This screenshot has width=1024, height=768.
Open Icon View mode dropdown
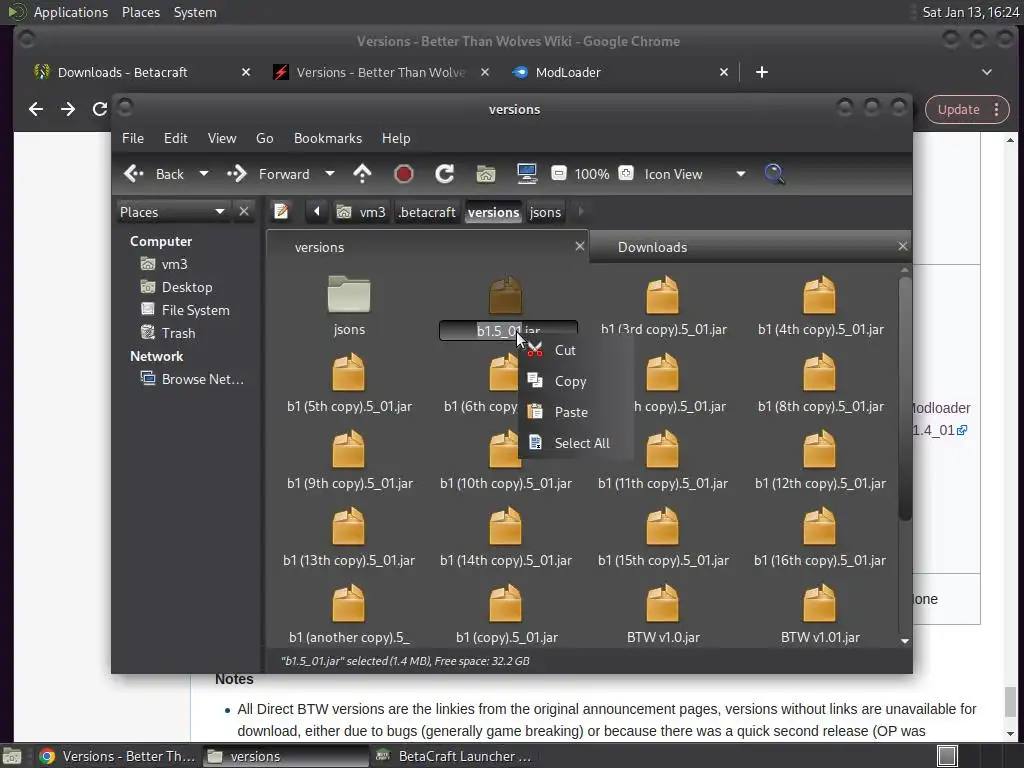[x=695, y=174]
